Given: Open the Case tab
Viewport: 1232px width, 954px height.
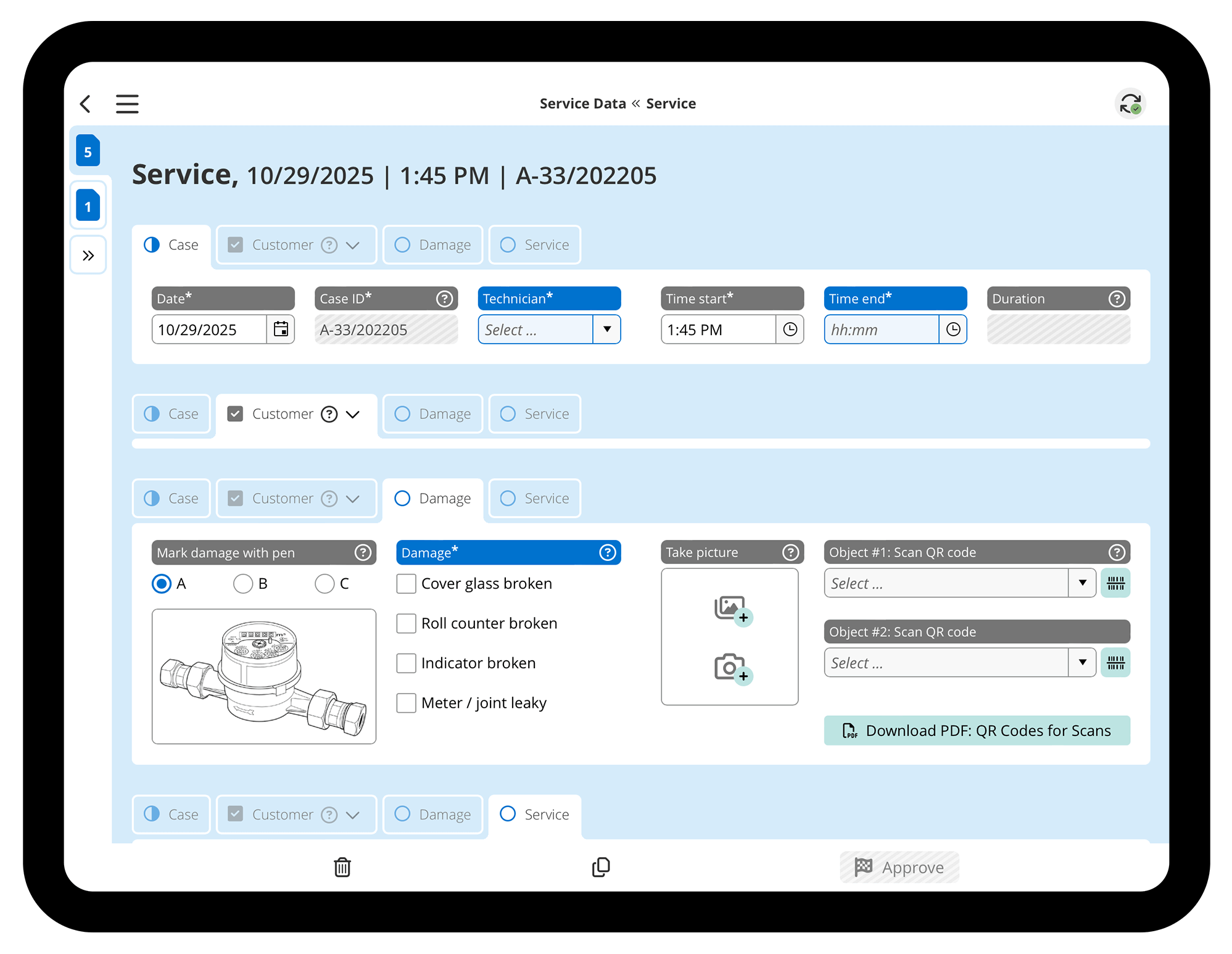Looking at the screenshot, I should click(172, 245).
